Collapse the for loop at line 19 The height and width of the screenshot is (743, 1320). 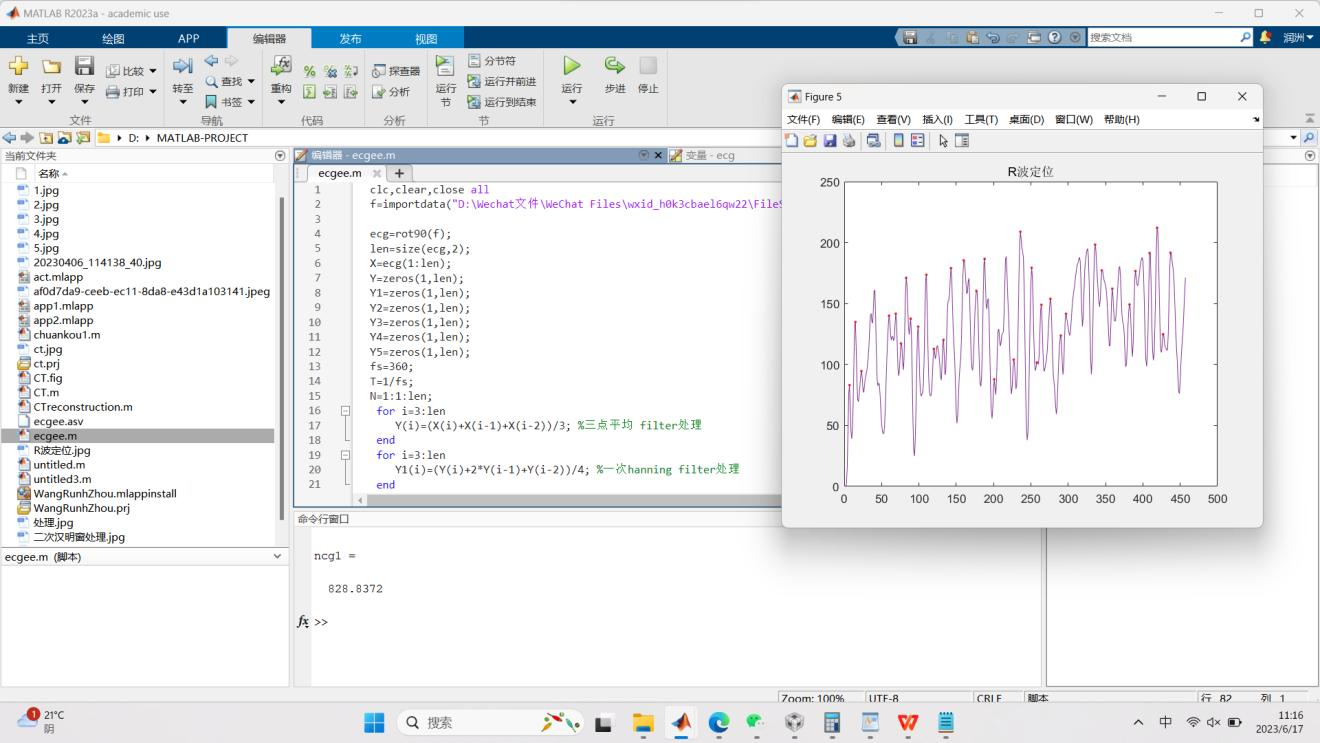tap(345, 454)
